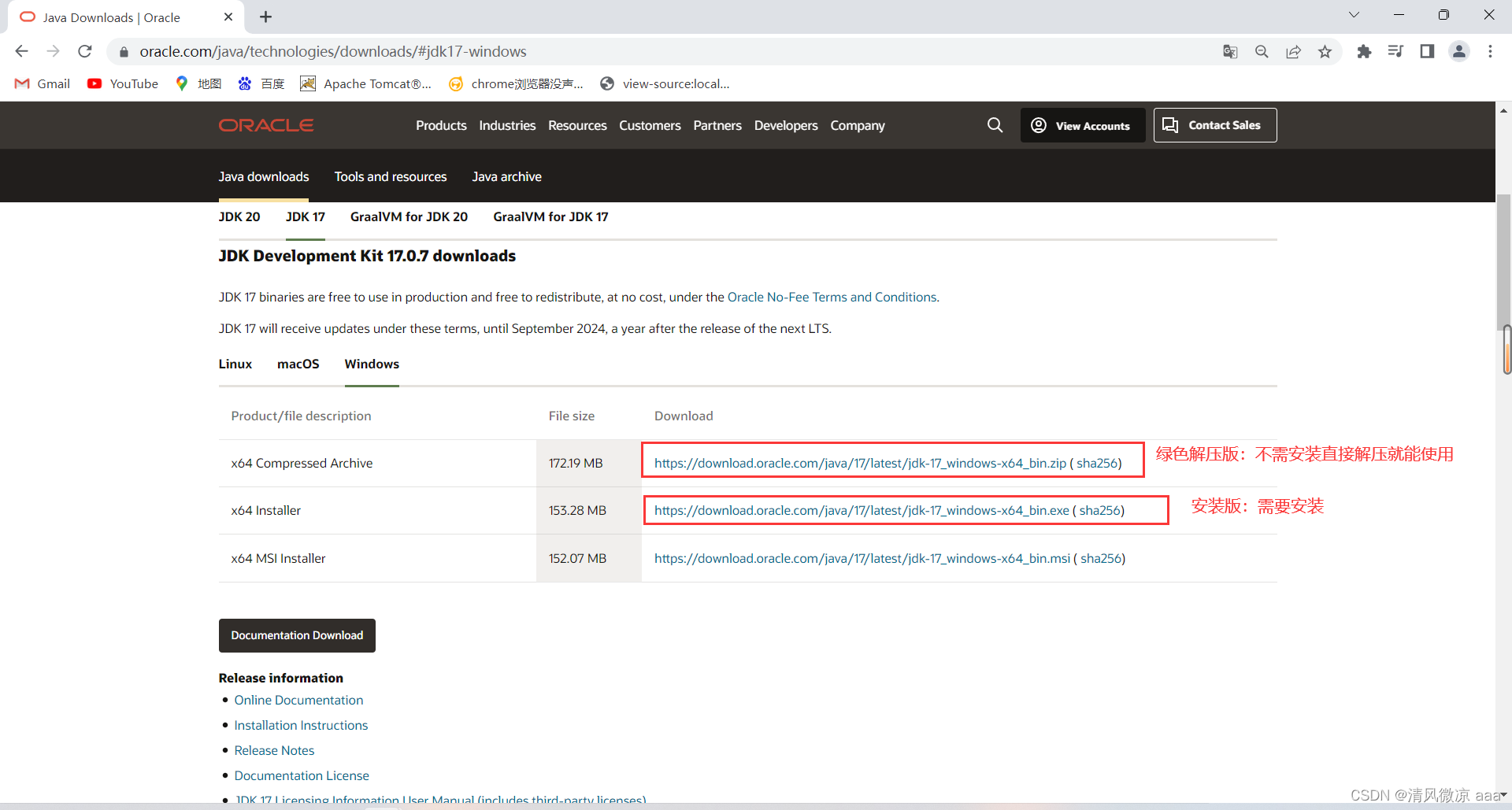1512x810 pixels.
Task: Open the chrome浏览器没声 bookmark
Action: pos(516,83)
